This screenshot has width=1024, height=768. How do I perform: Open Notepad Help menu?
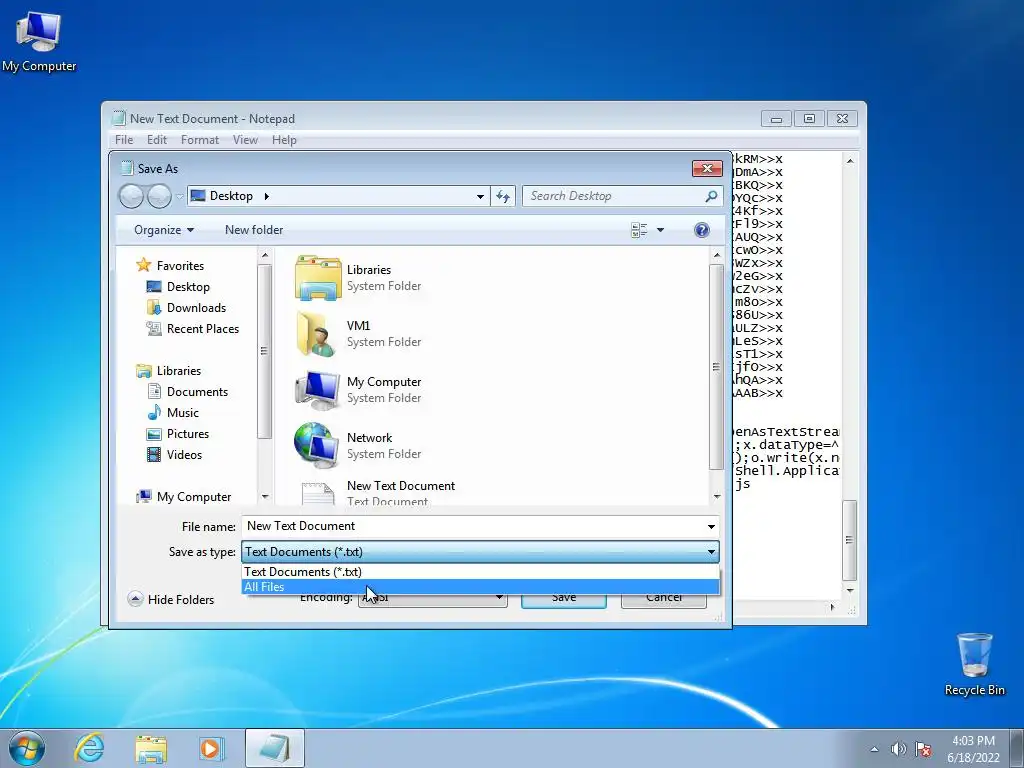pyautogui.click(x=284, y=140)
